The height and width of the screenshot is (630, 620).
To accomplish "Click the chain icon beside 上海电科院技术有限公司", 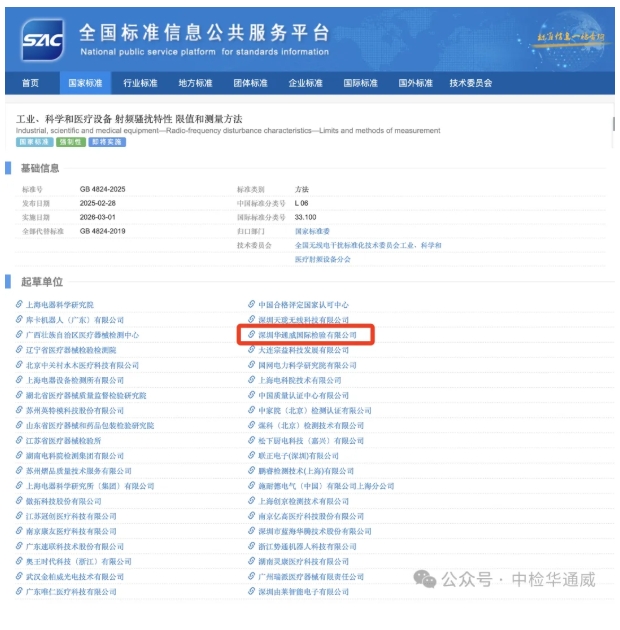I will (x=252, y=380).
